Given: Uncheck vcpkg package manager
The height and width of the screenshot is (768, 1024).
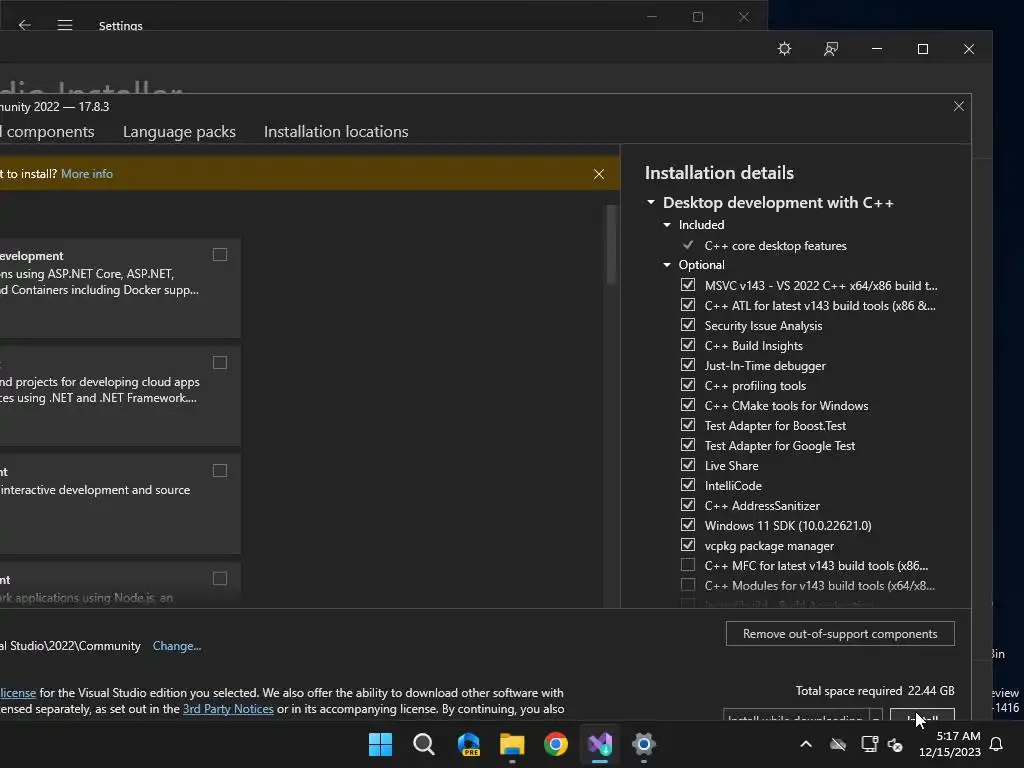Looking at the screenshot, I should coord(688,545).
